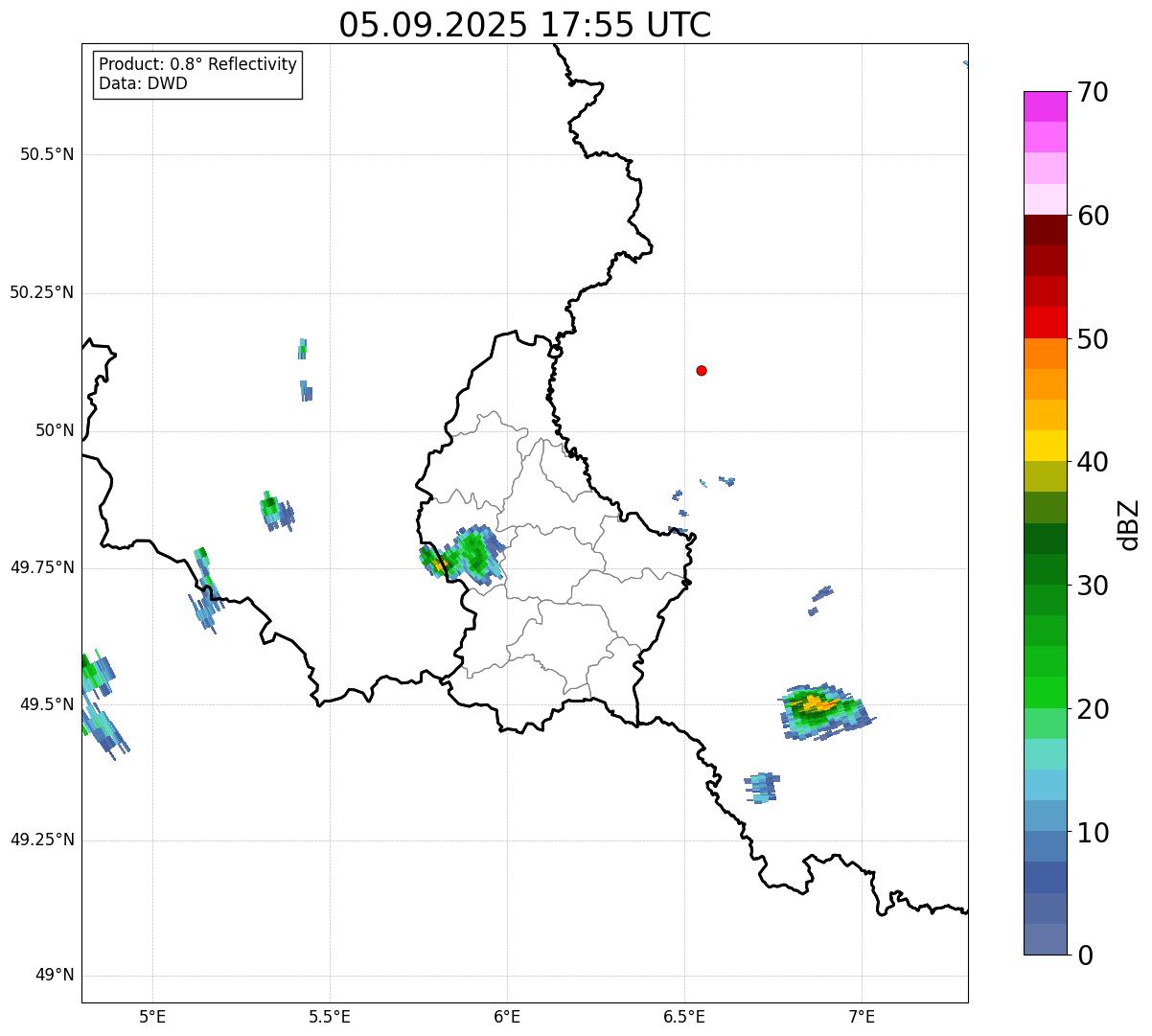Click the 0 tick label on colorbar

[1086, 955]
